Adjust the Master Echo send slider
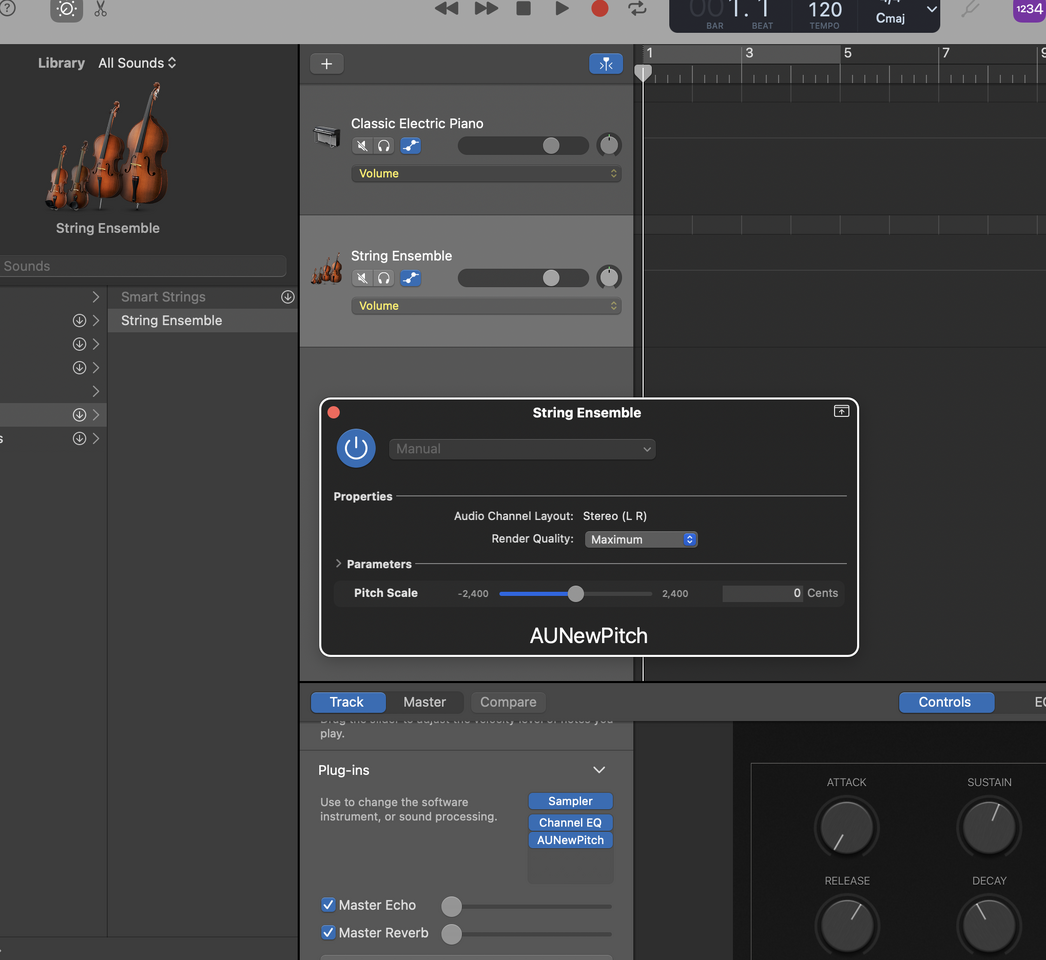The width and height of the screenshot is (1046, 960). (452, 906)
